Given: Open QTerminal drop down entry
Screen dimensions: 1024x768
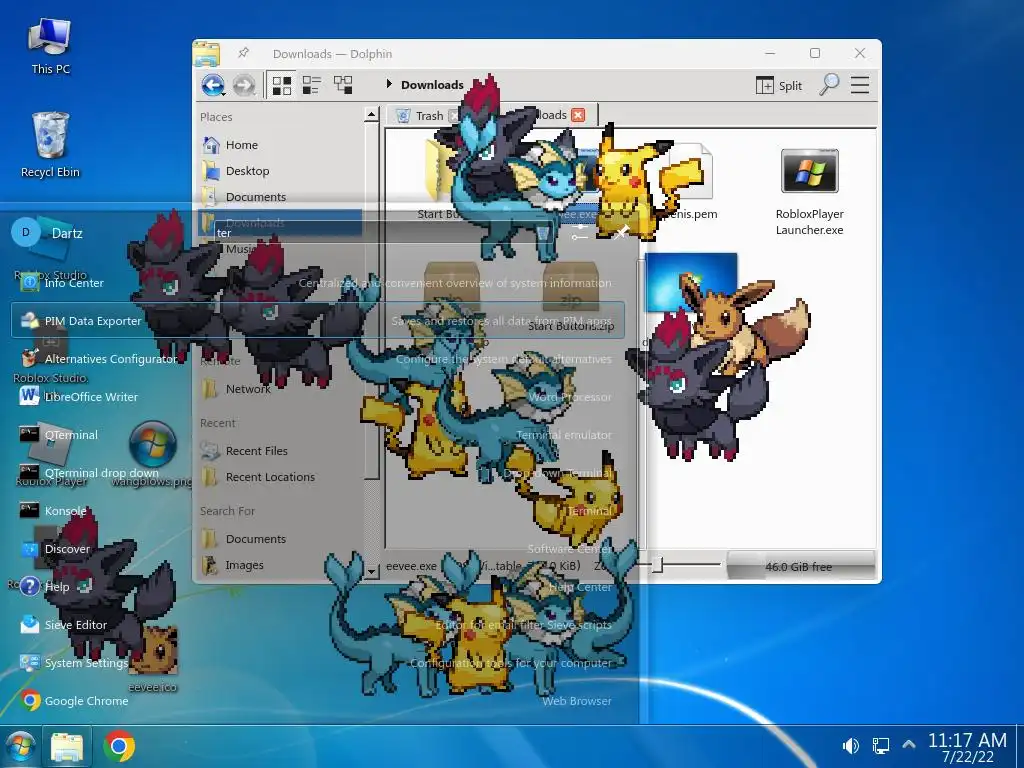Looking at the screenshot, I should [x=318, y=473].
